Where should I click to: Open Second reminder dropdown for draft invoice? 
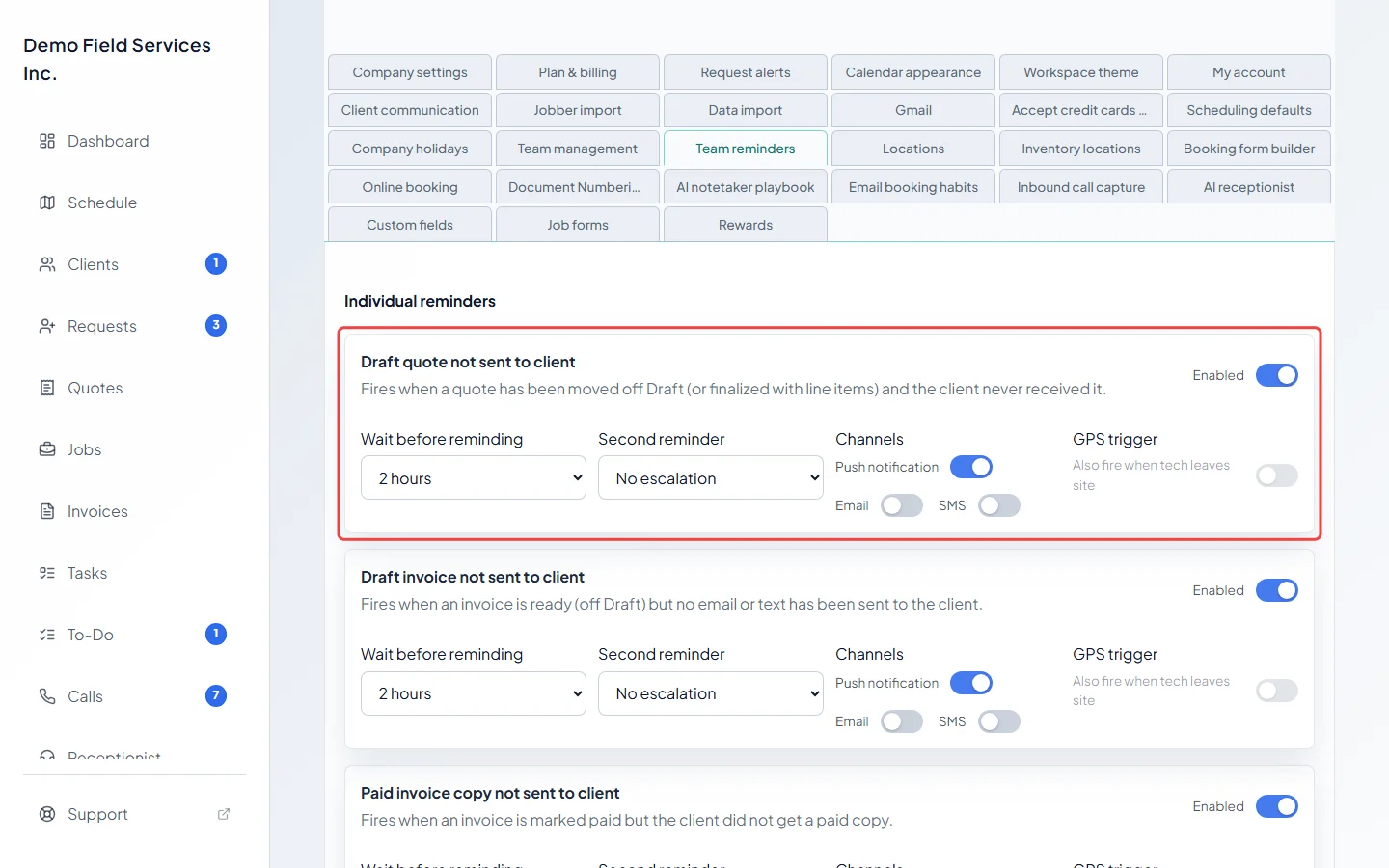point(711,693)
